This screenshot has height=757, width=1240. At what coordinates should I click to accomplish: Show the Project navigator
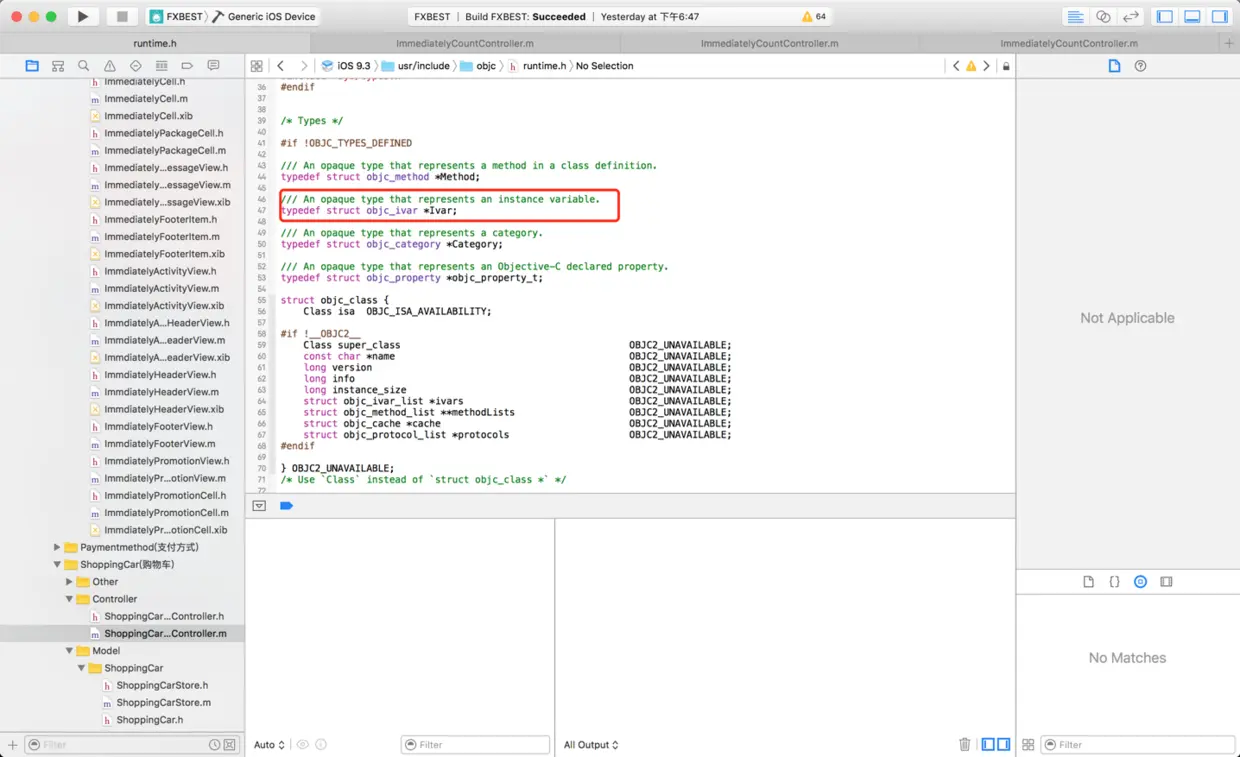coord(32,66)
